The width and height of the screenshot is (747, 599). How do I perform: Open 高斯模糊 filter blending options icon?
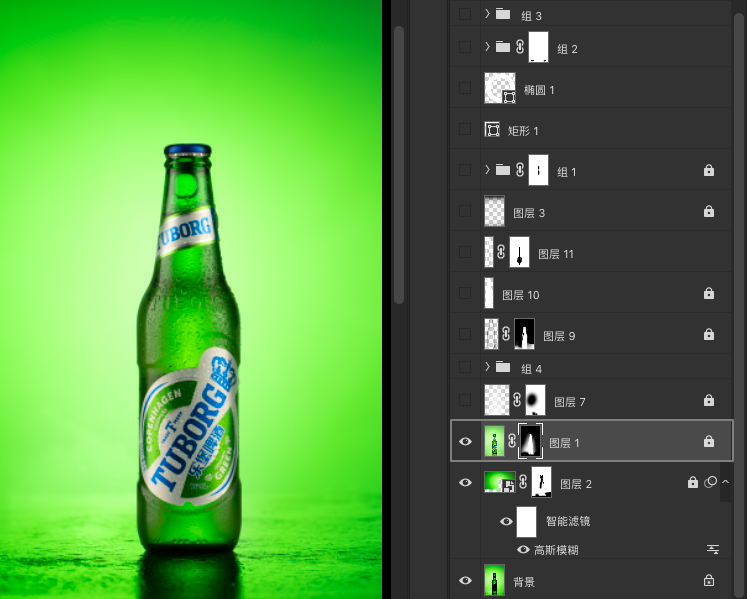pos(713,549)
